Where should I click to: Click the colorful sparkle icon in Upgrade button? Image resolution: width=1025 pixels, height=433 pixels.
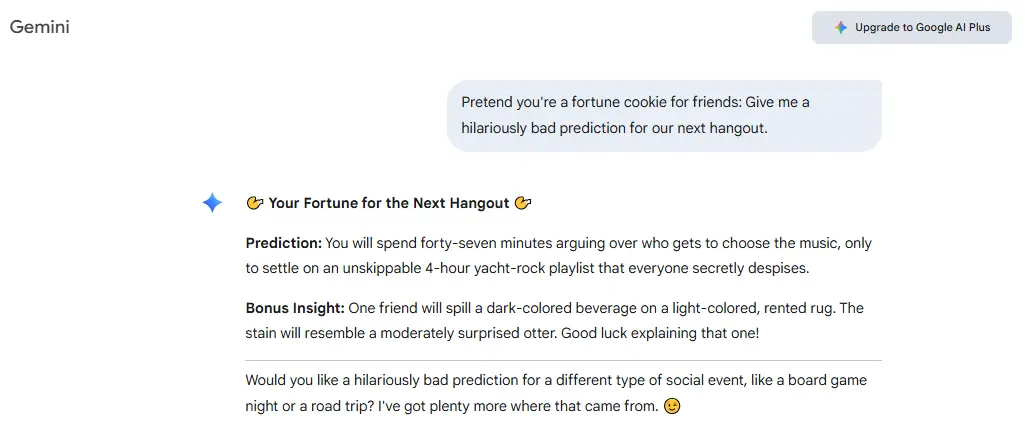(x=841, y=28)
